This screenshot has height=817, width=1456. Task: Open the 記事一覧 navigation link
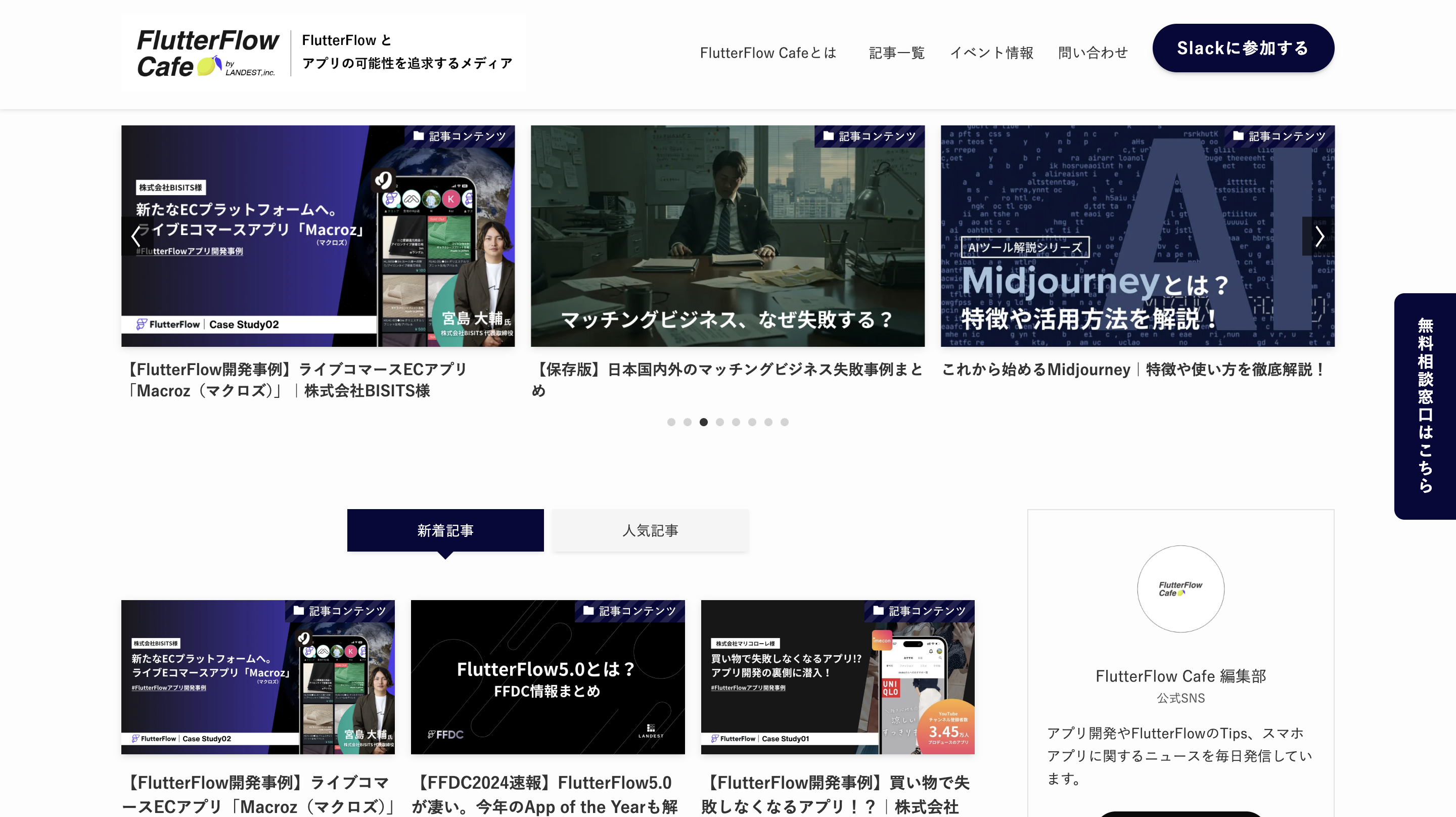pyautogui.click(x=896, y=53)
